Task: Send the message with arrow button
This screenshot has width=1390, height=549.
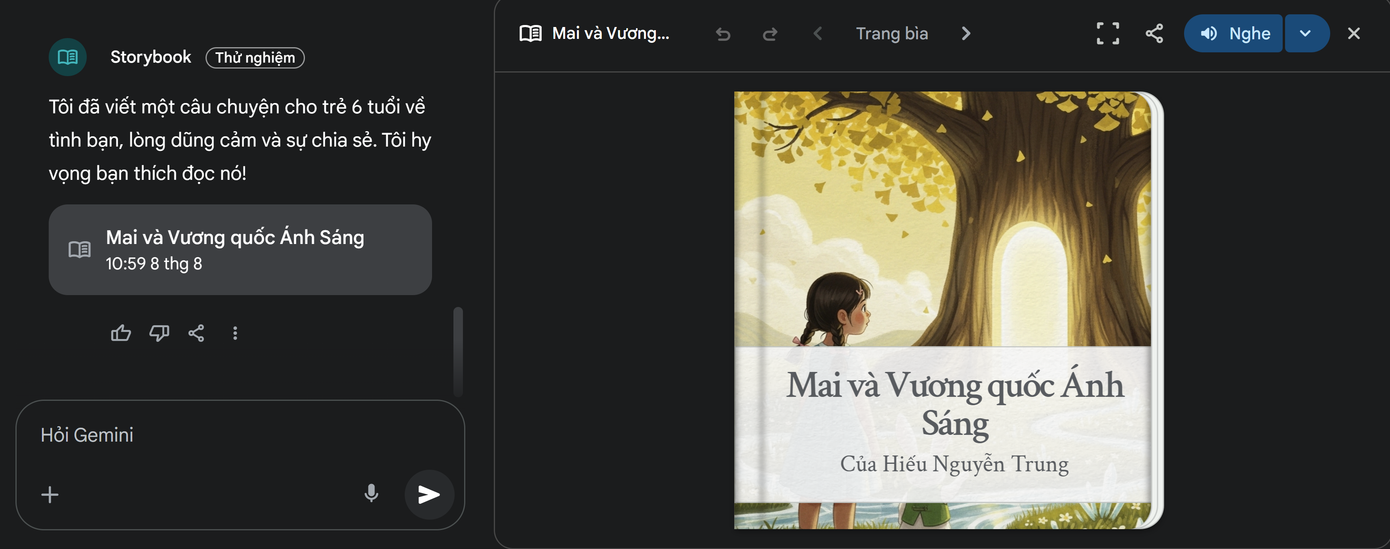Action: coord(429,494)
